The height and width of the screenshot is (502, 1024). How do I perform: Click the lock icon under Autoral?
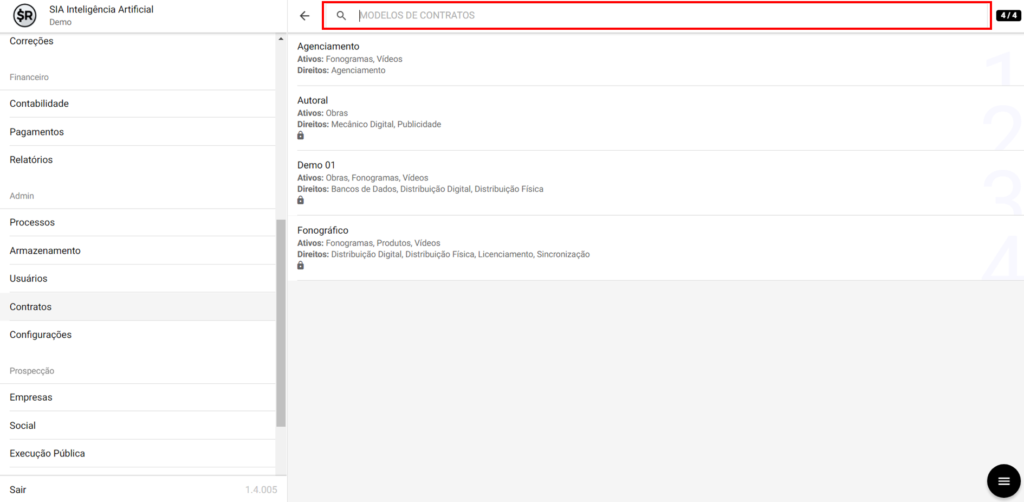click(x=301, y=135)
